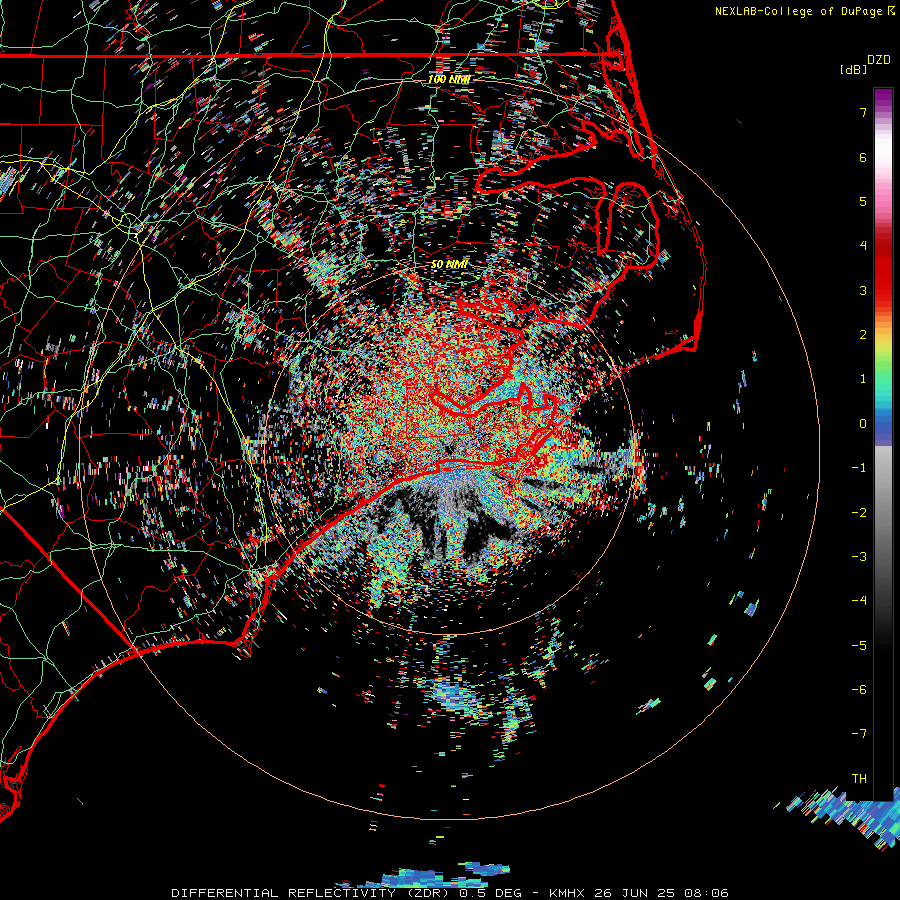The height and width of the screenshot is (900, 900).
Task: Click the -4 dB tick on color scale
Action: 859,601
